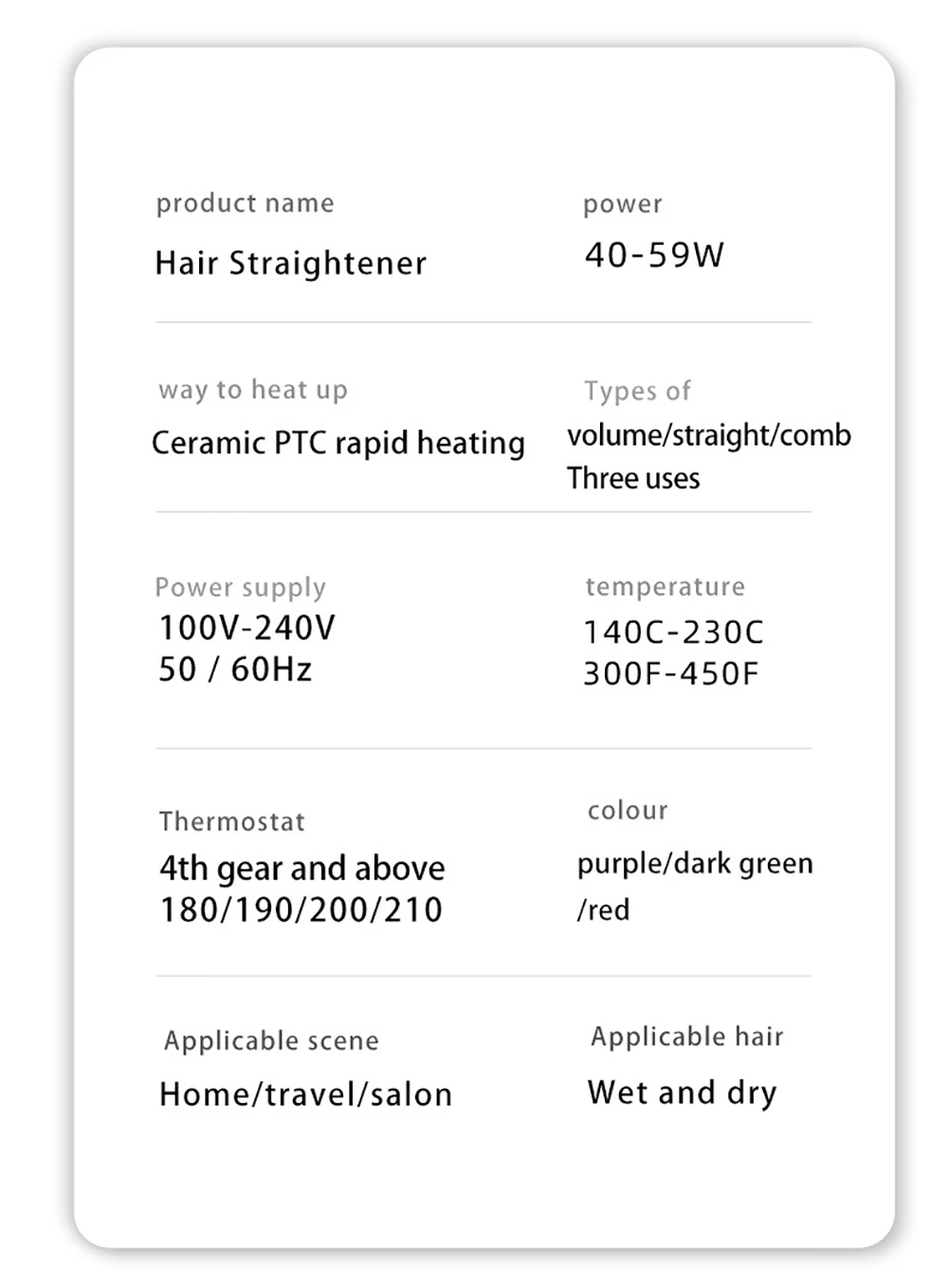Click 'volume/straight/comb' text
This screenshot has height=1288, width=948.
click(709, 435)
